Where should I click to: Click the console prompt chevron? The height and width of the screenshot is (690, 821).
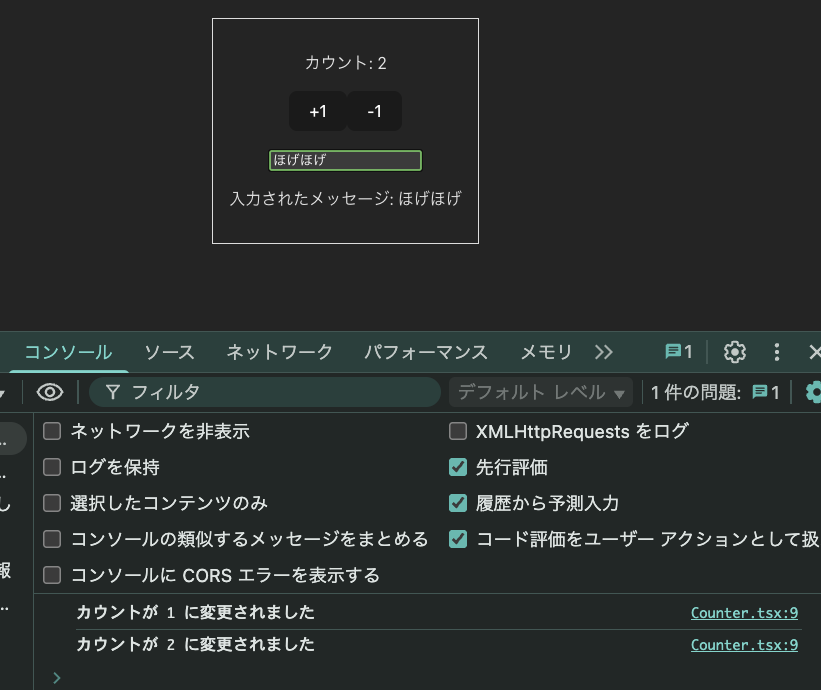pyautogui.click(x=56, y=677)
